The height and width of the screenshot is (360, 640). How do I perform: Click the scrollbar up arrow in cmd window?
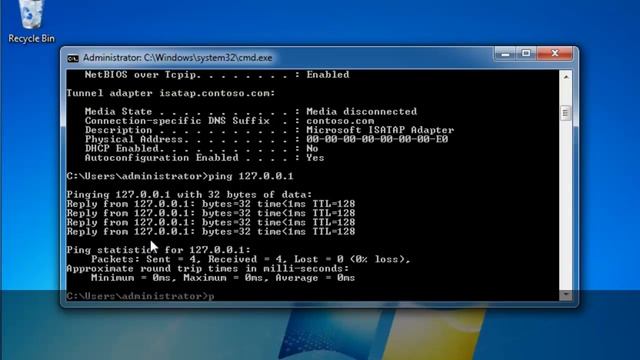pos(566,77)
